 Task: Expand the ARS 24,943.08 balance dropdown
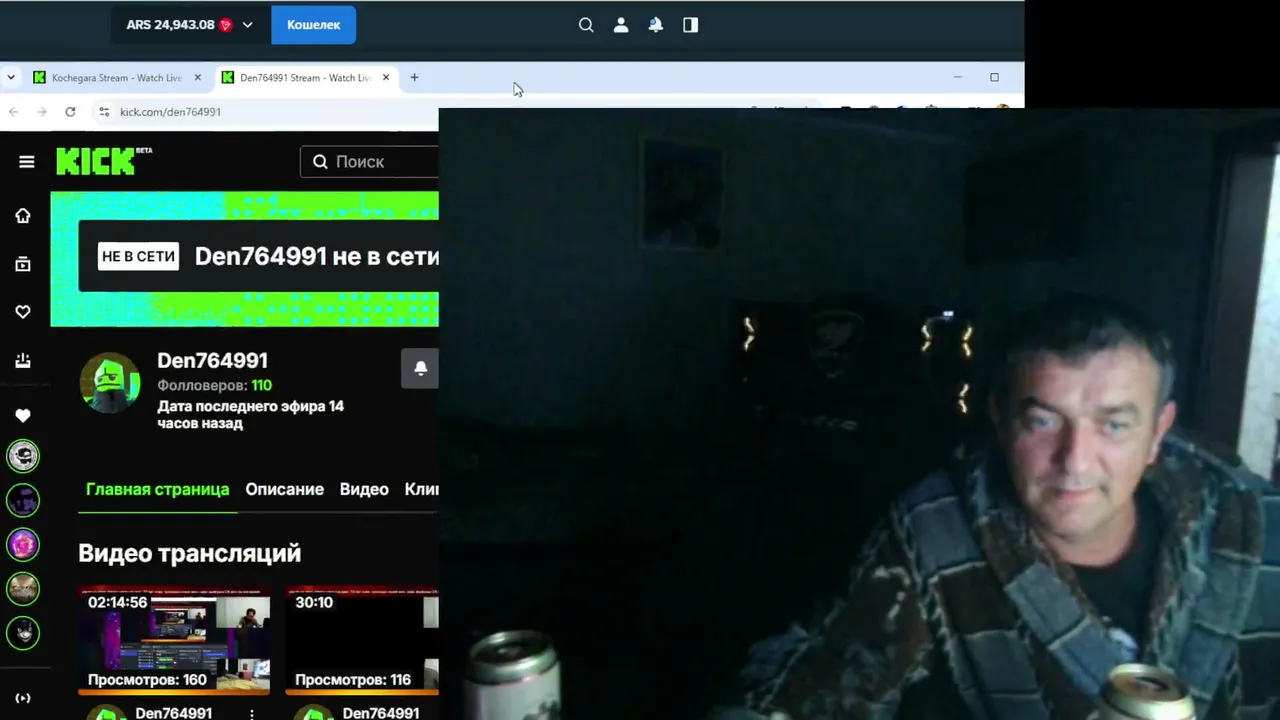point(190,25)
